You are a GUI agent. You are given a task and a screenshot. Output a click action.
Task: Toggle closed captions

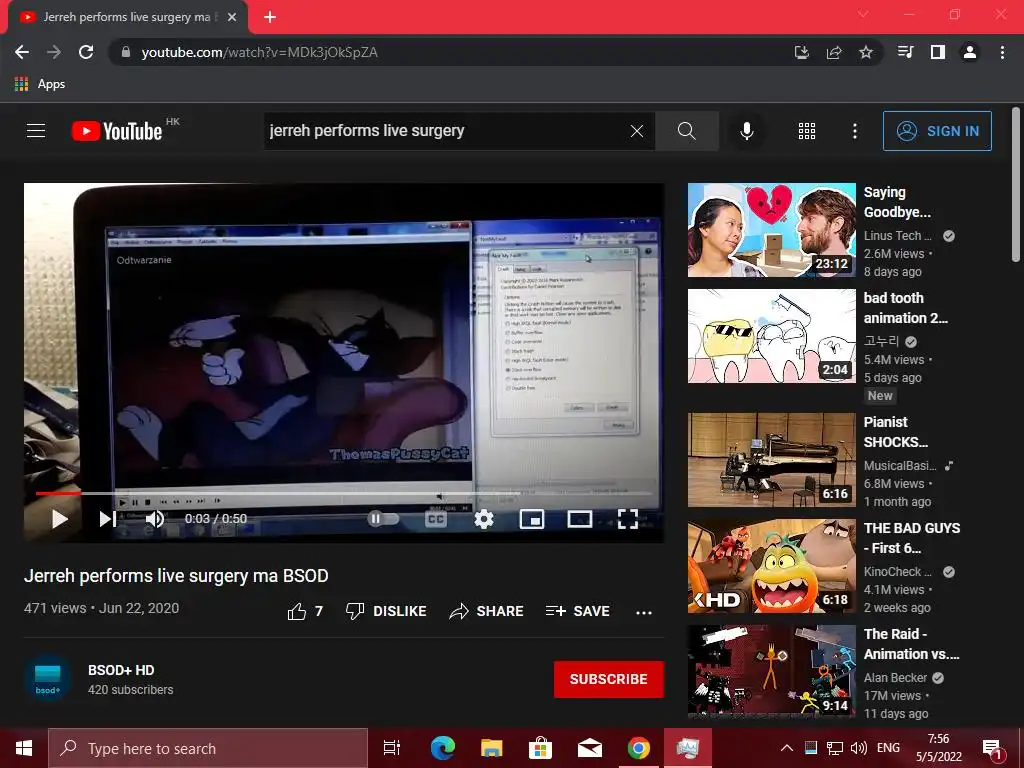click(436, 519)
